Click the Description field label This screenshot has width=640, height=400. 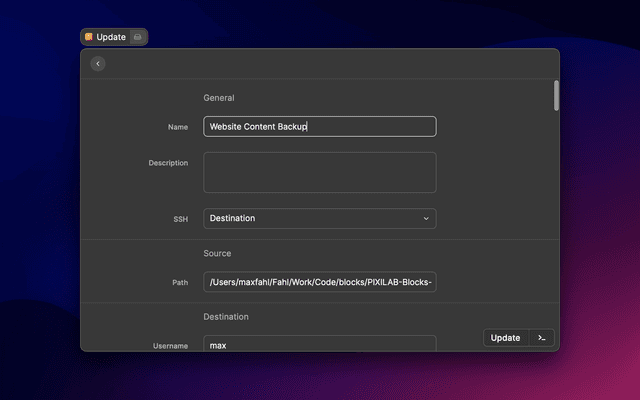tap(168, 163)
